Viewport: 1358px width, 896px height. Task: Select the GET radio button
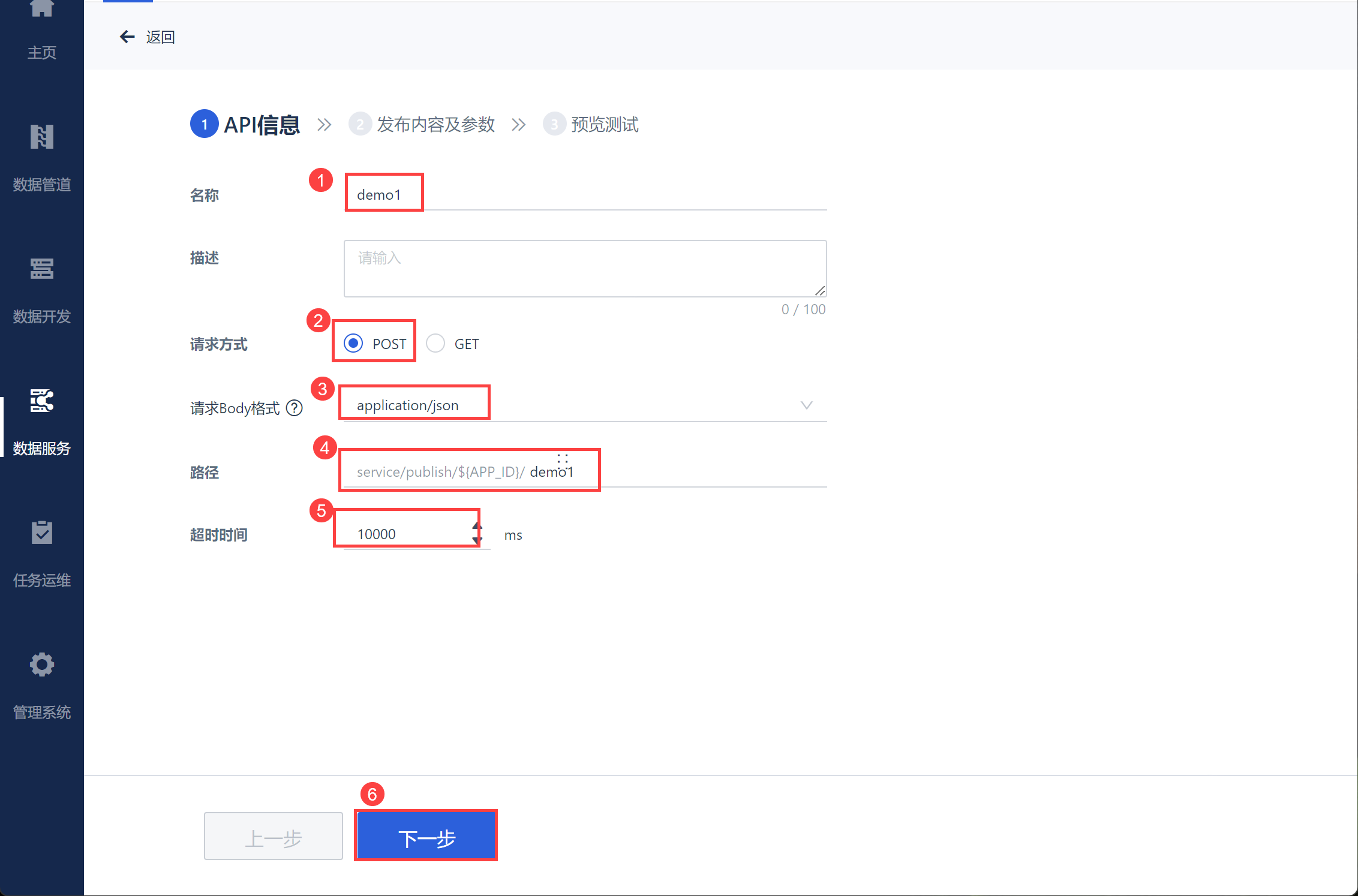click(435, 344)
